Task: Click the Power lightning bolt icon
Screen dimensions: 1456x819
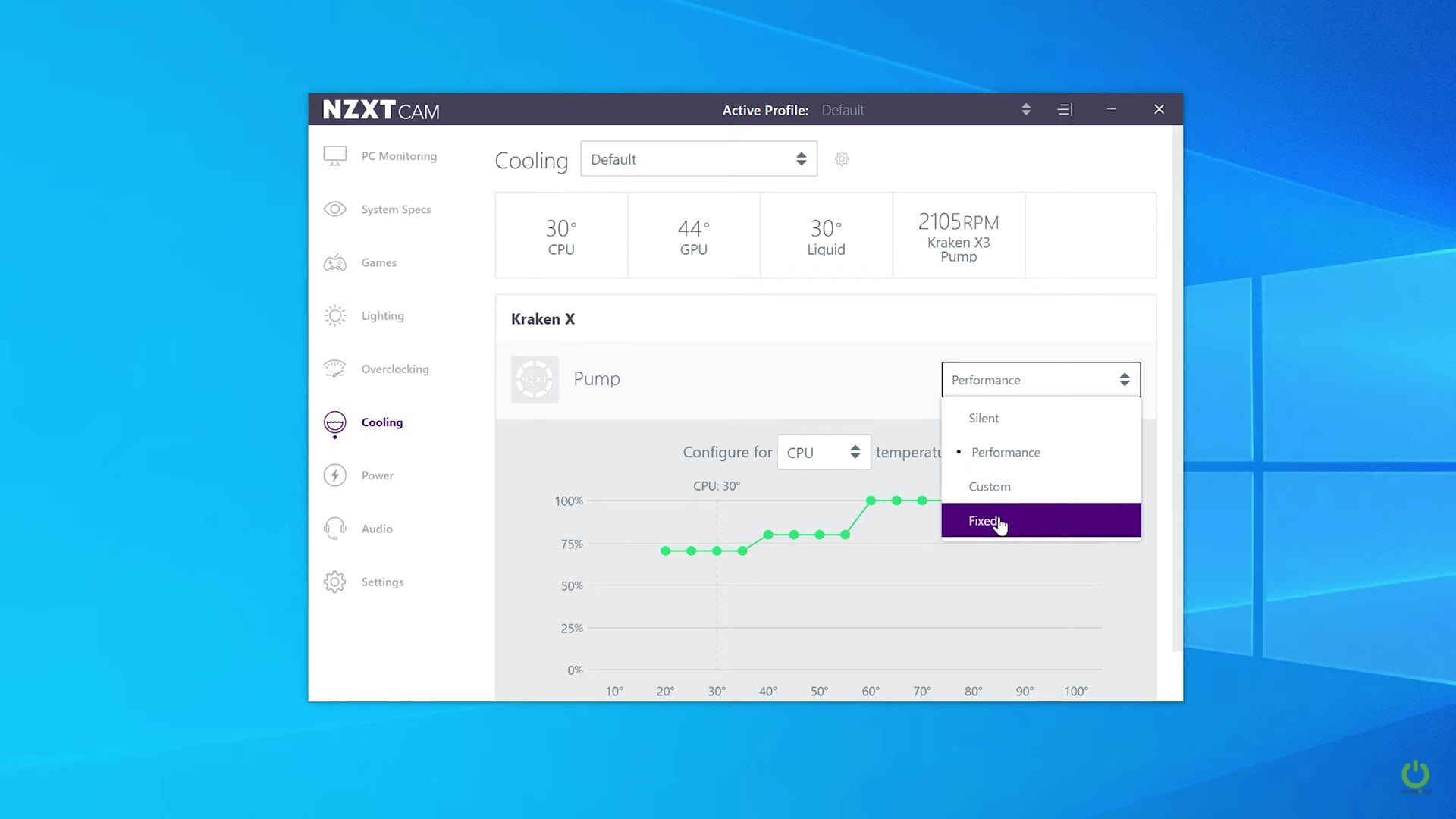Action: [334, 475]
